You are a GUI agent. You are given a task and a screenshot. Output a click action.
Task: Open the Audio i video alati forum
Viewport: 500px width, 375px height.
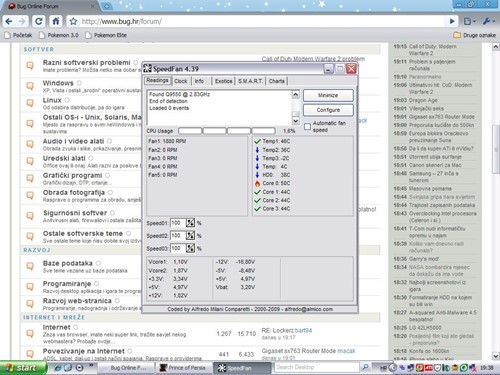(x=73, y=141)
